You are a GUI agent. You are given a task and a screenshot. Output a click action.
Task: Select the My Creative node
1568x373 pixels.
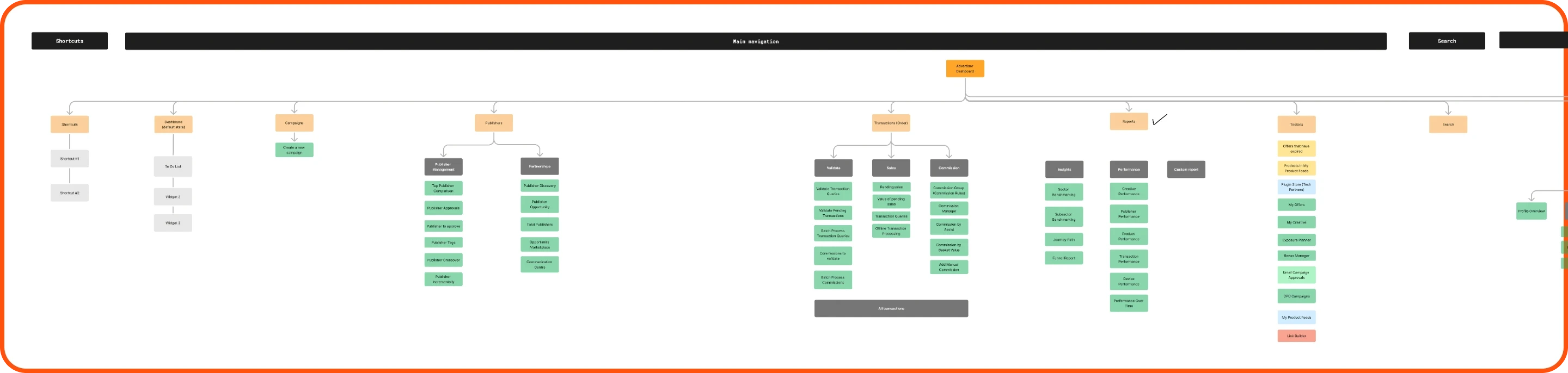pos(1296,222)
